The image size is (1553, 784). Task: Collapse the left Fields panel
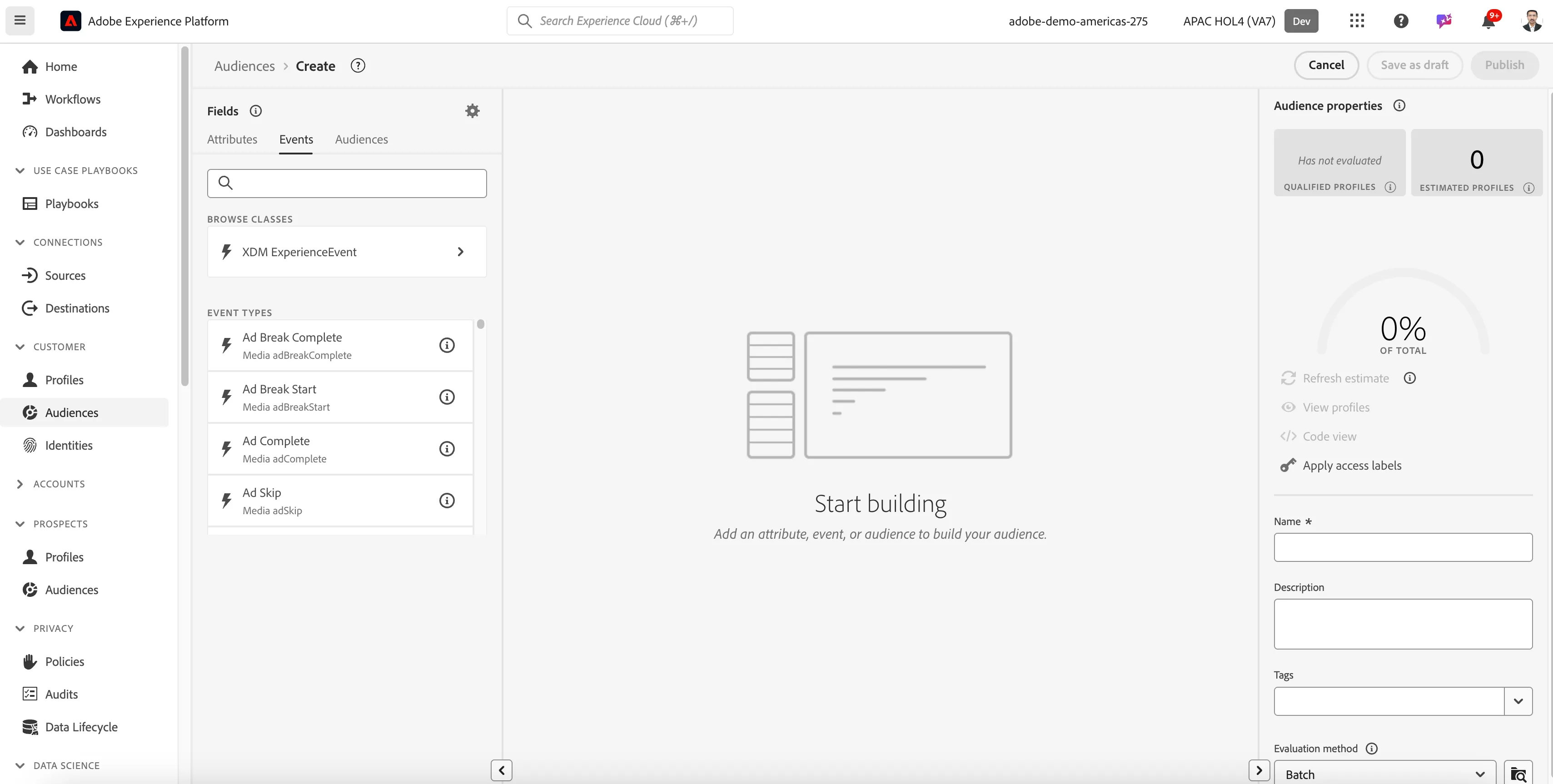pyautogui.click(x=502, y=770)
